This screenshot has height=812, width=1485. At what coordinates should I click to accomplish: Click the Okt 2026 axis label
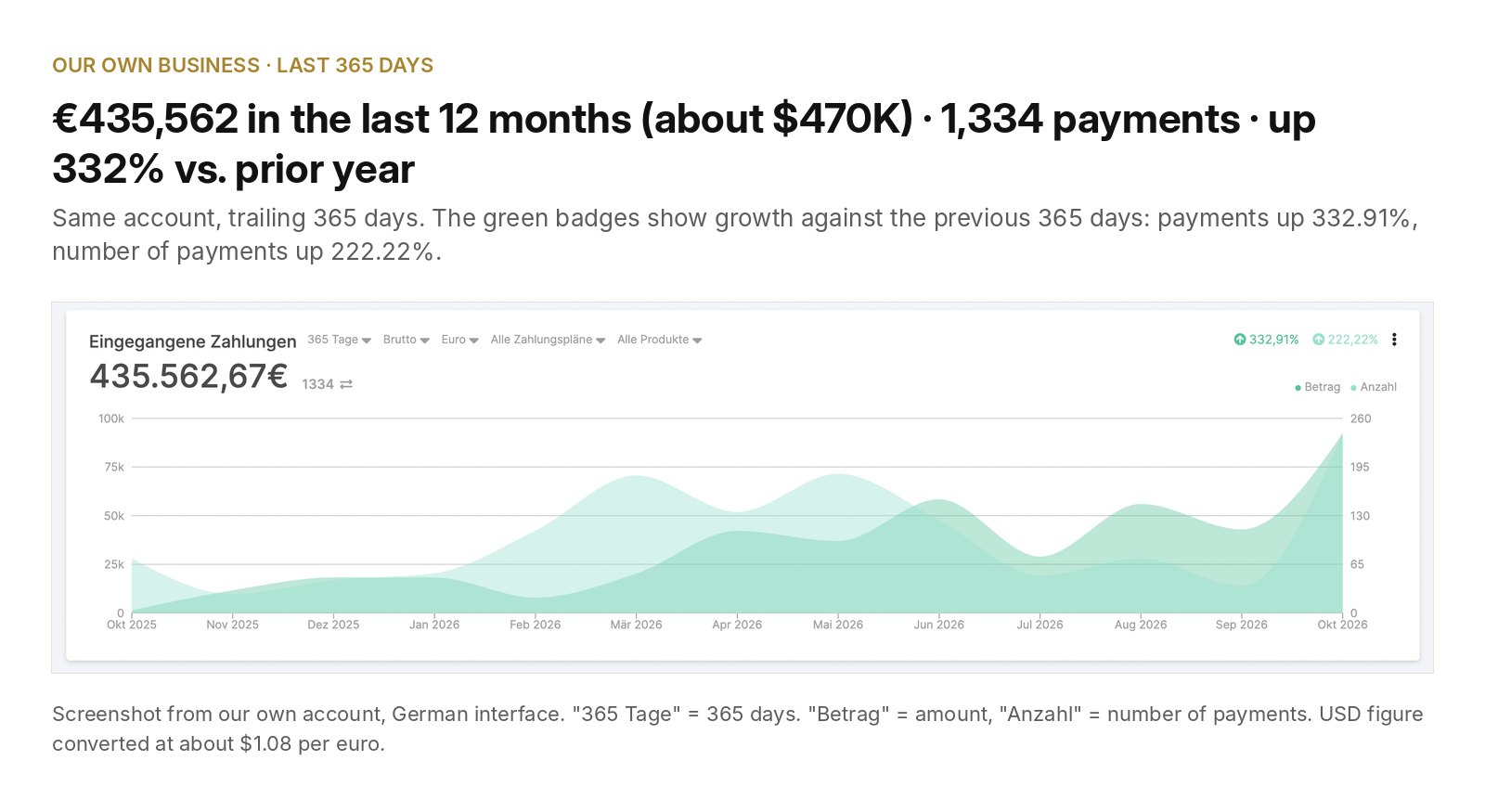point(1342,625)
